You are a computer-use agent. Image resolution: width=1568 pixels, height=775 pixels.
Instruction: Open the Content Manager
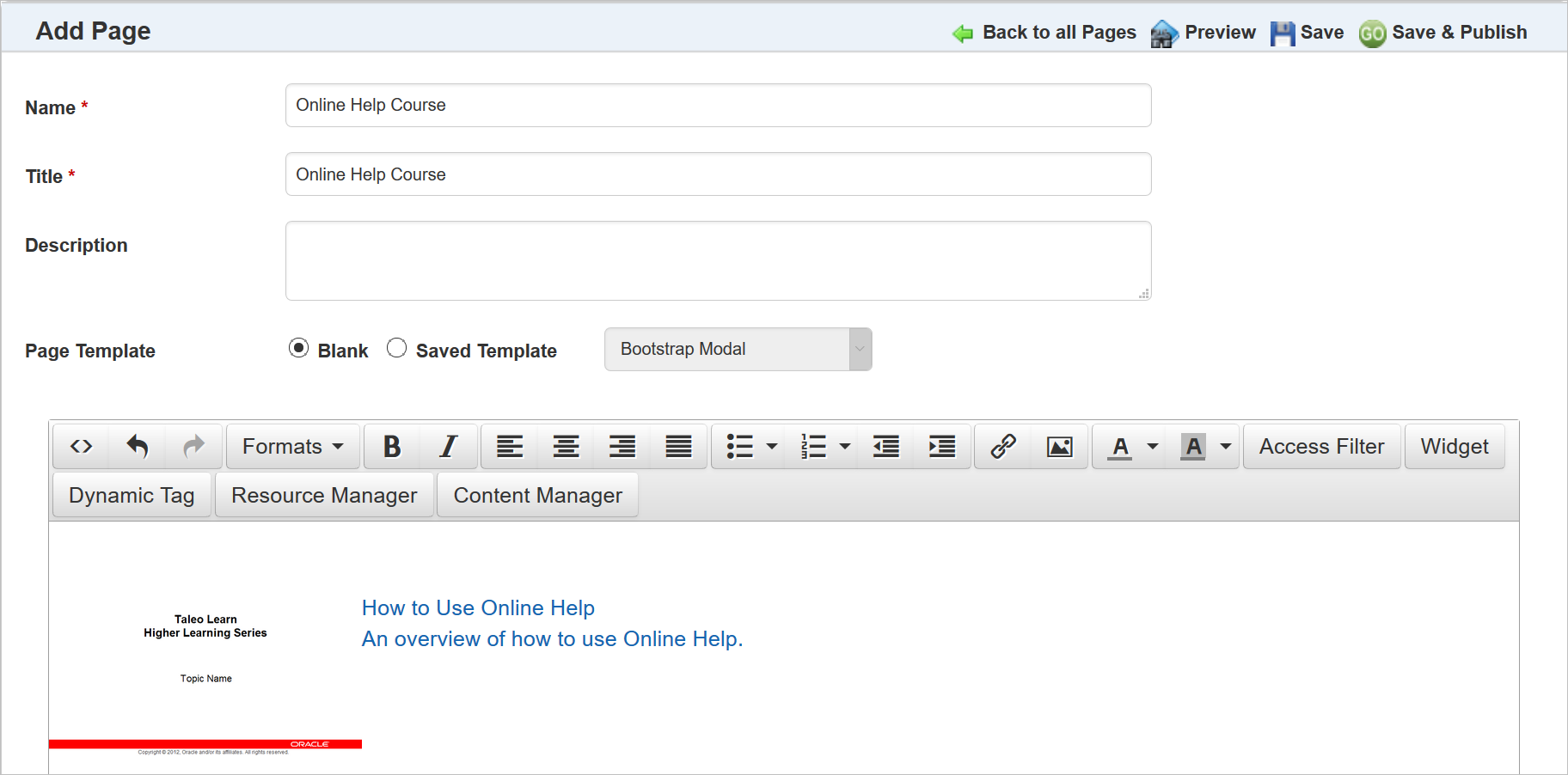pos(537,495)
